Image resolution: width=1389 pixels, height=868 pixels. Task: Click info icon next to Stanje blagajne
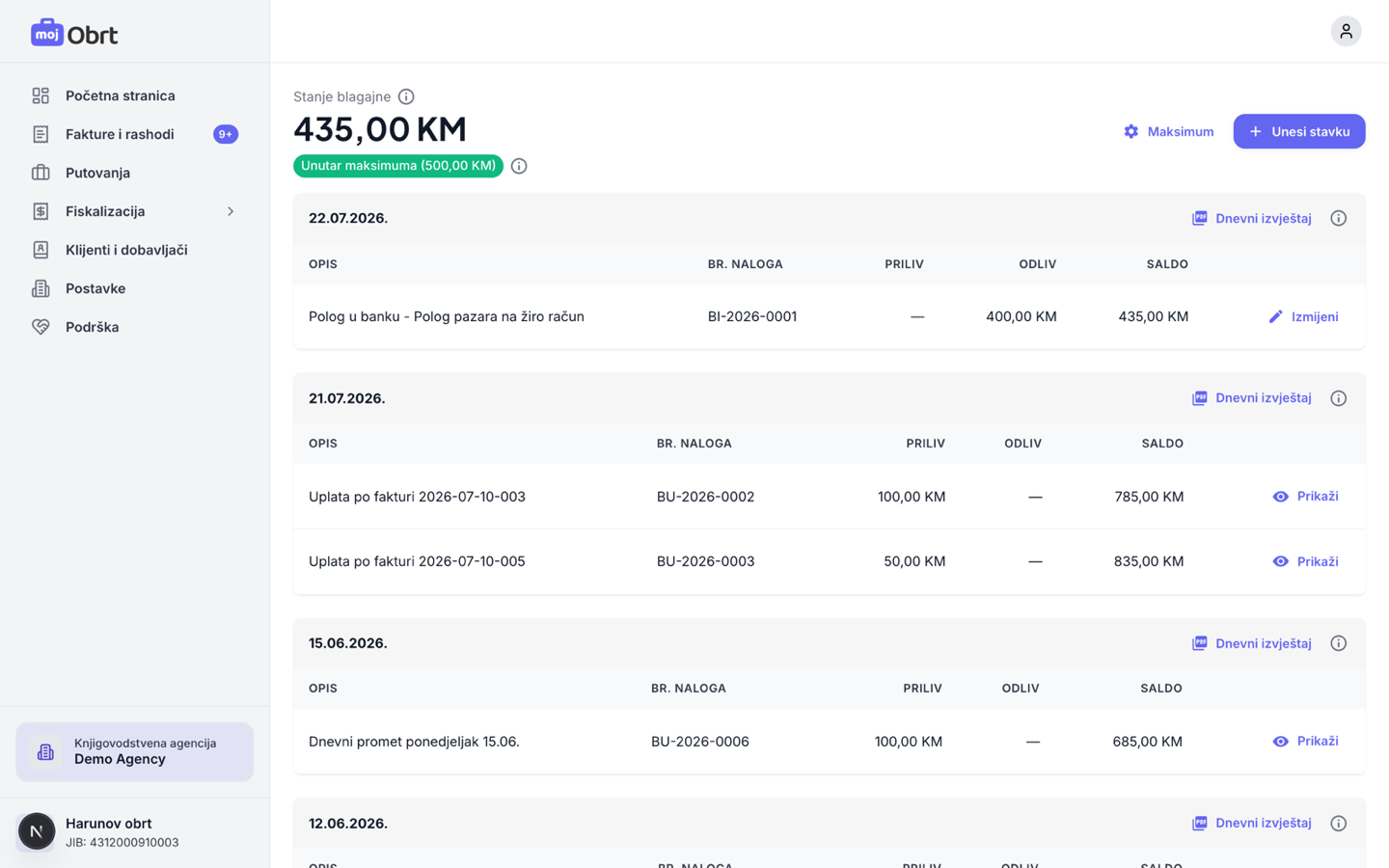click(x=406, y=96)
